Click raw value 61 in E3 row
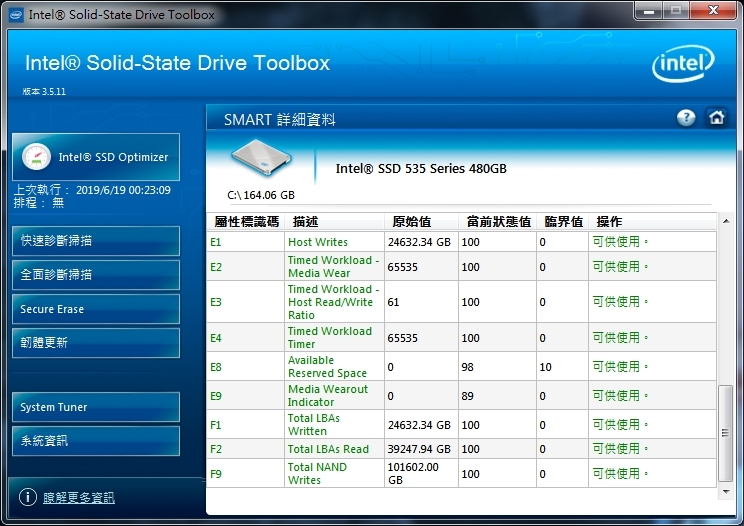This screenshot has width=744, height=526. [393, 302]
